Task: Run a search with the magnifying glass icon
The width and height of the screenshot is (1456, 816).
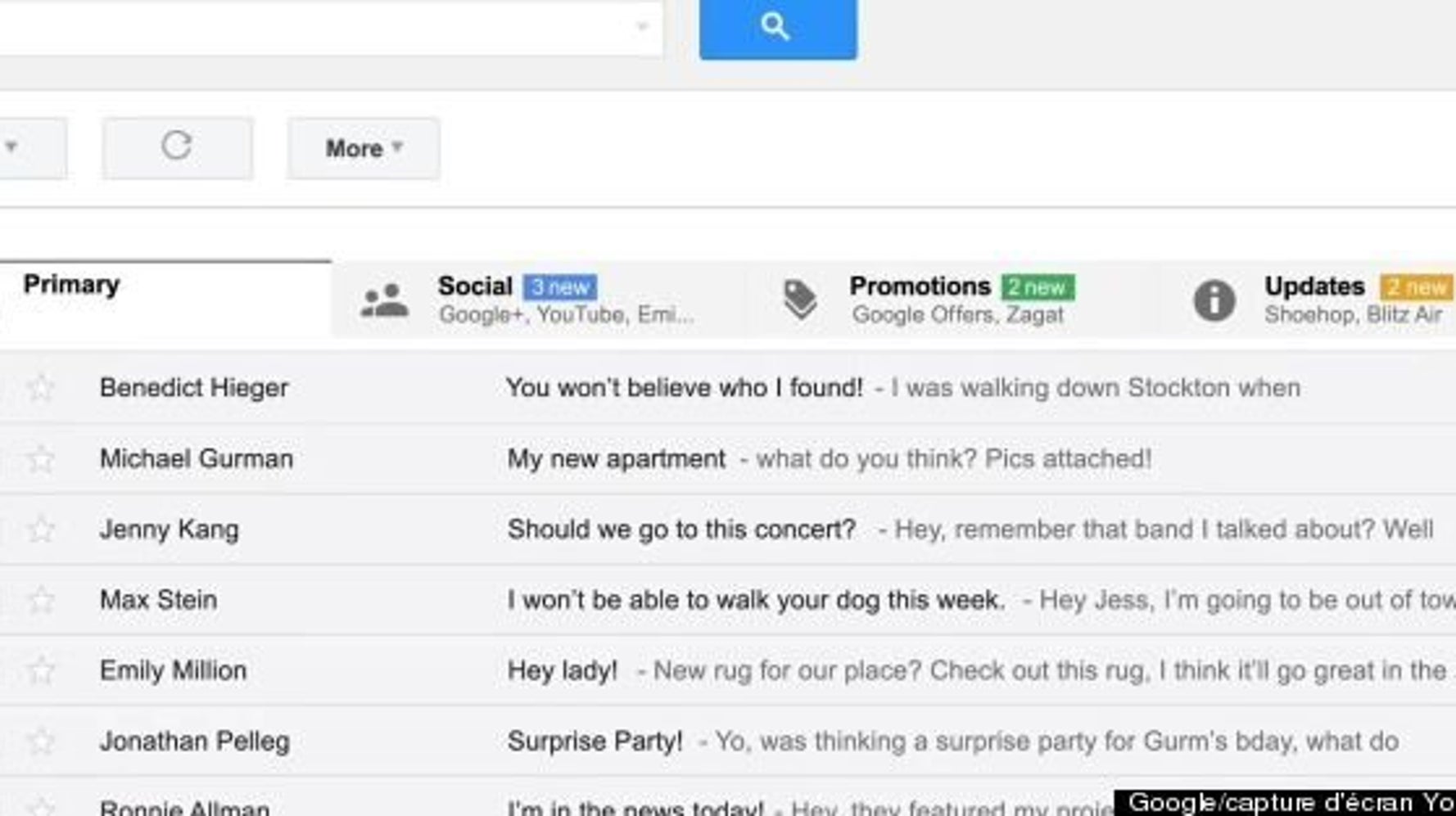Action: click(x=776, y=27)
